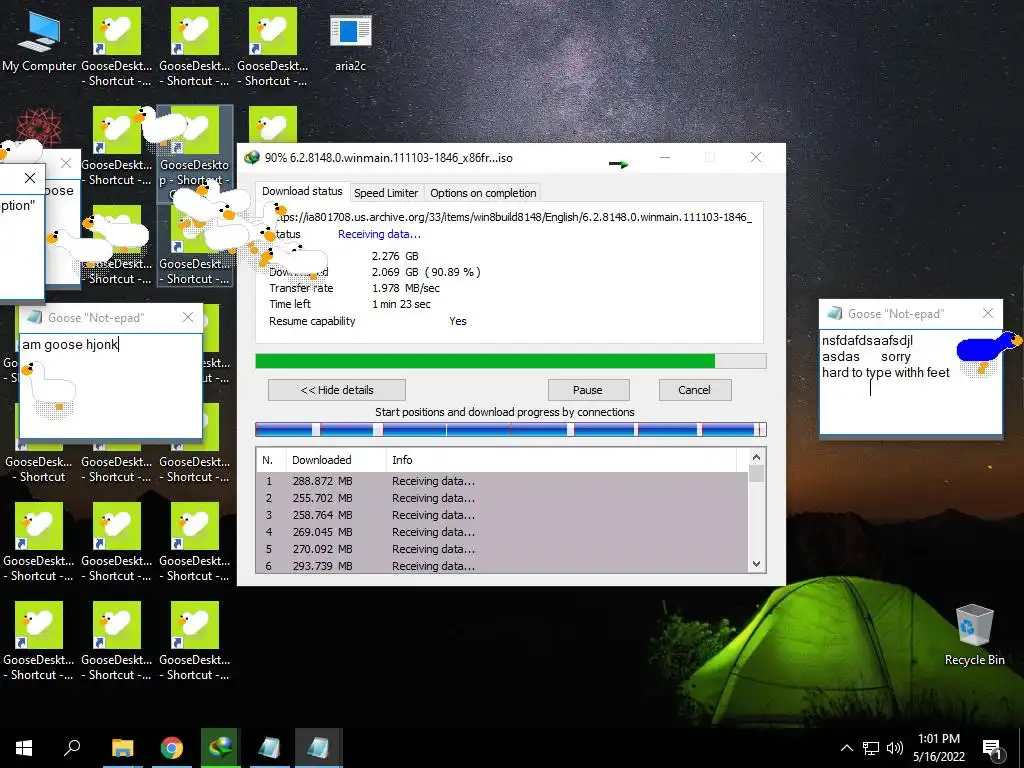The image size is (1024, 768).
Task: Select connection row 2 with 255.702 MB
Action: point(503,498)
